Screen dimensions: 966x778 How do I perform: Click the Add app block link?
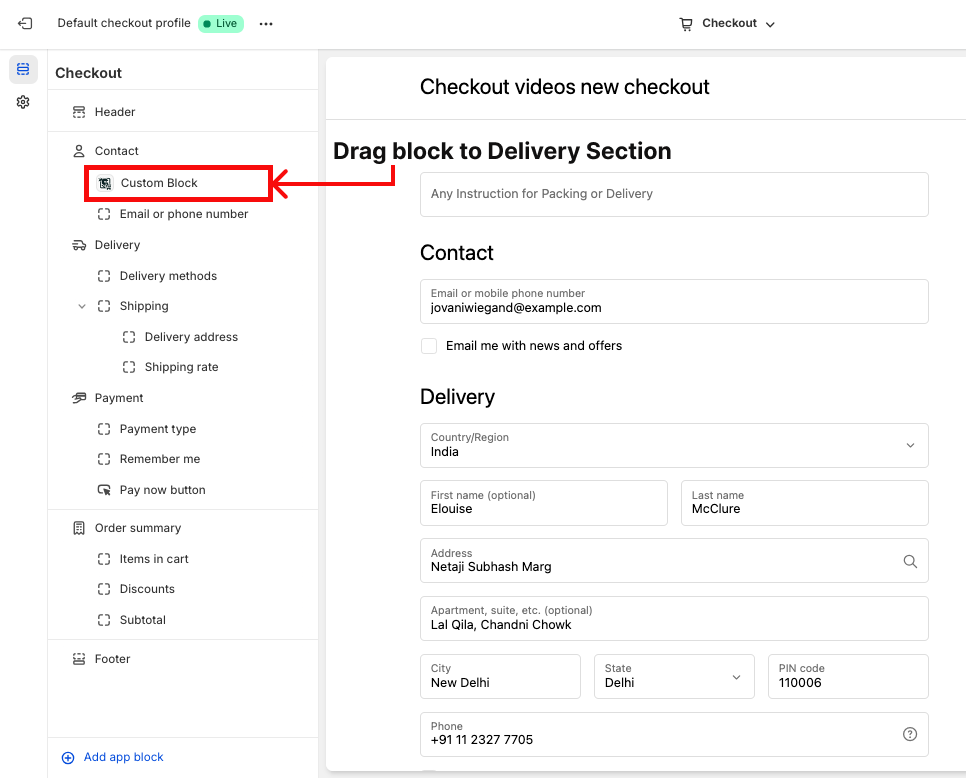click(x=123, y=757)
